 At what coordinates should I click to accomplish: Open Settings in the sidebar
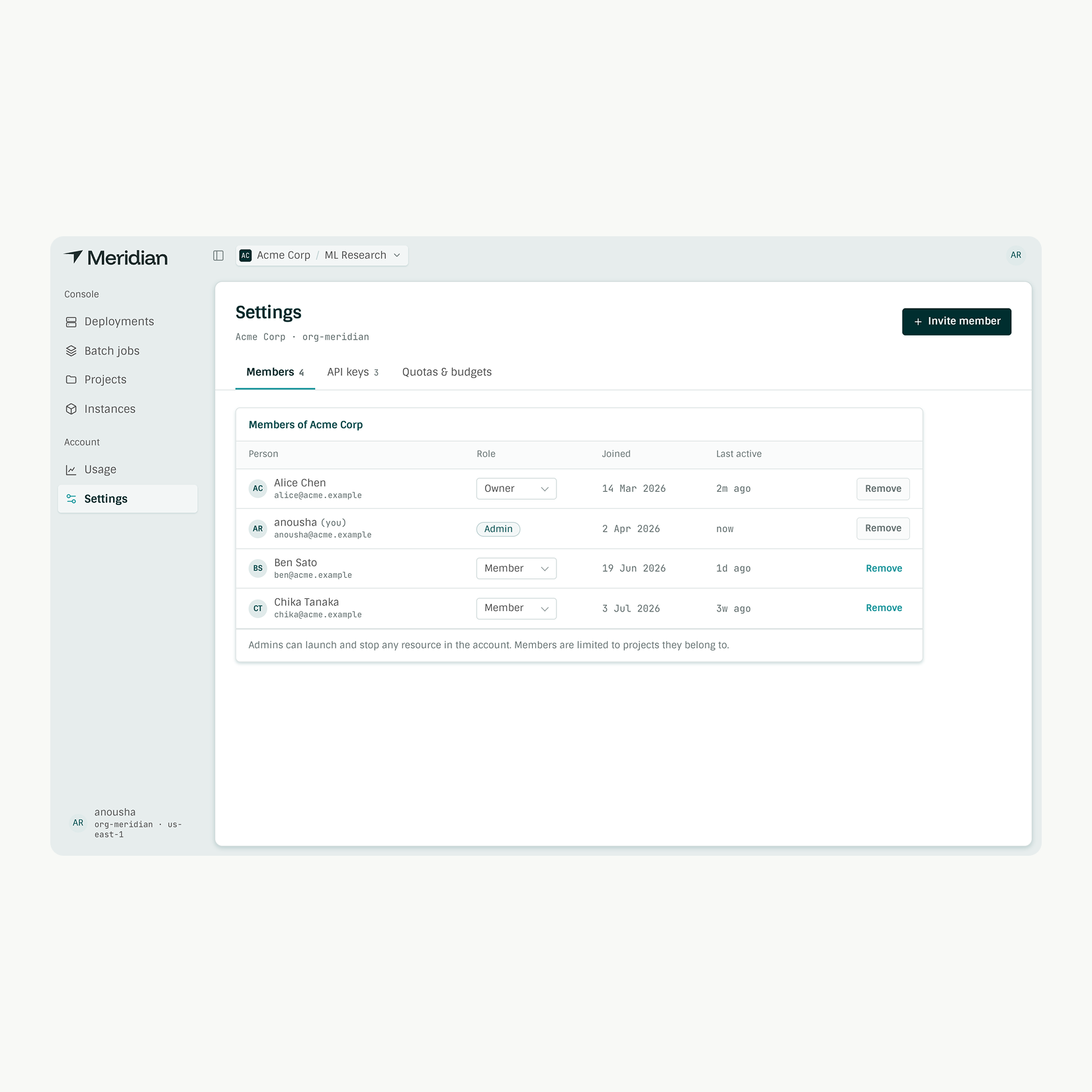click(128, 499)
